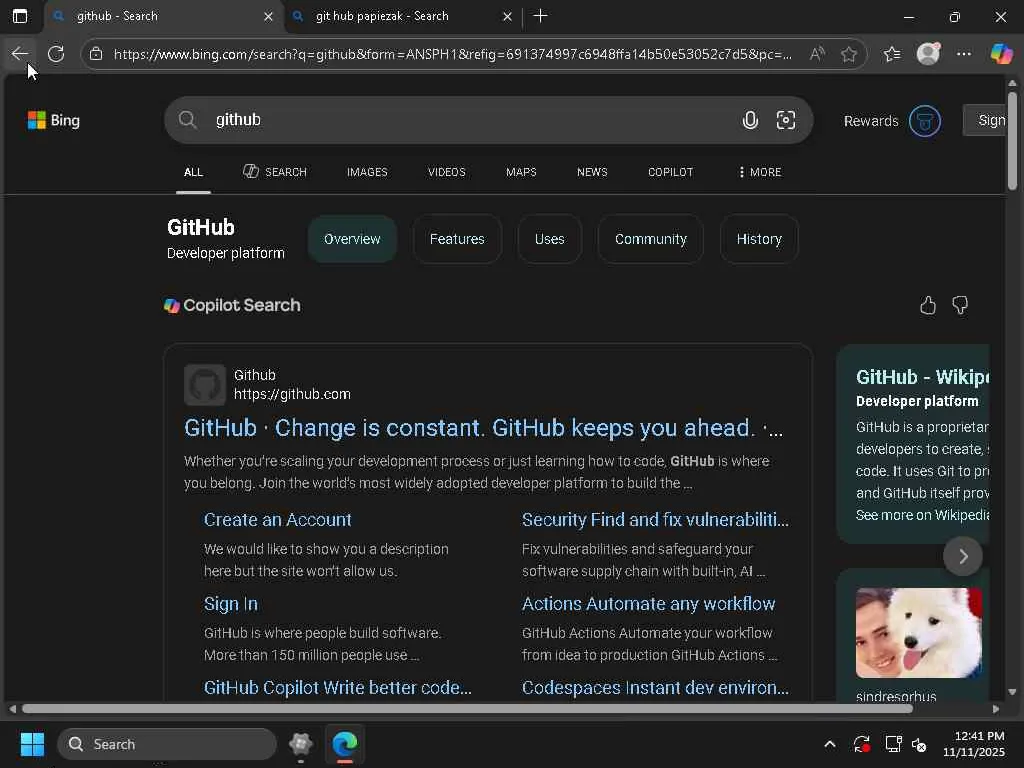
Task: Click the muted volume tray icon
Action: (x=920, y=744)
